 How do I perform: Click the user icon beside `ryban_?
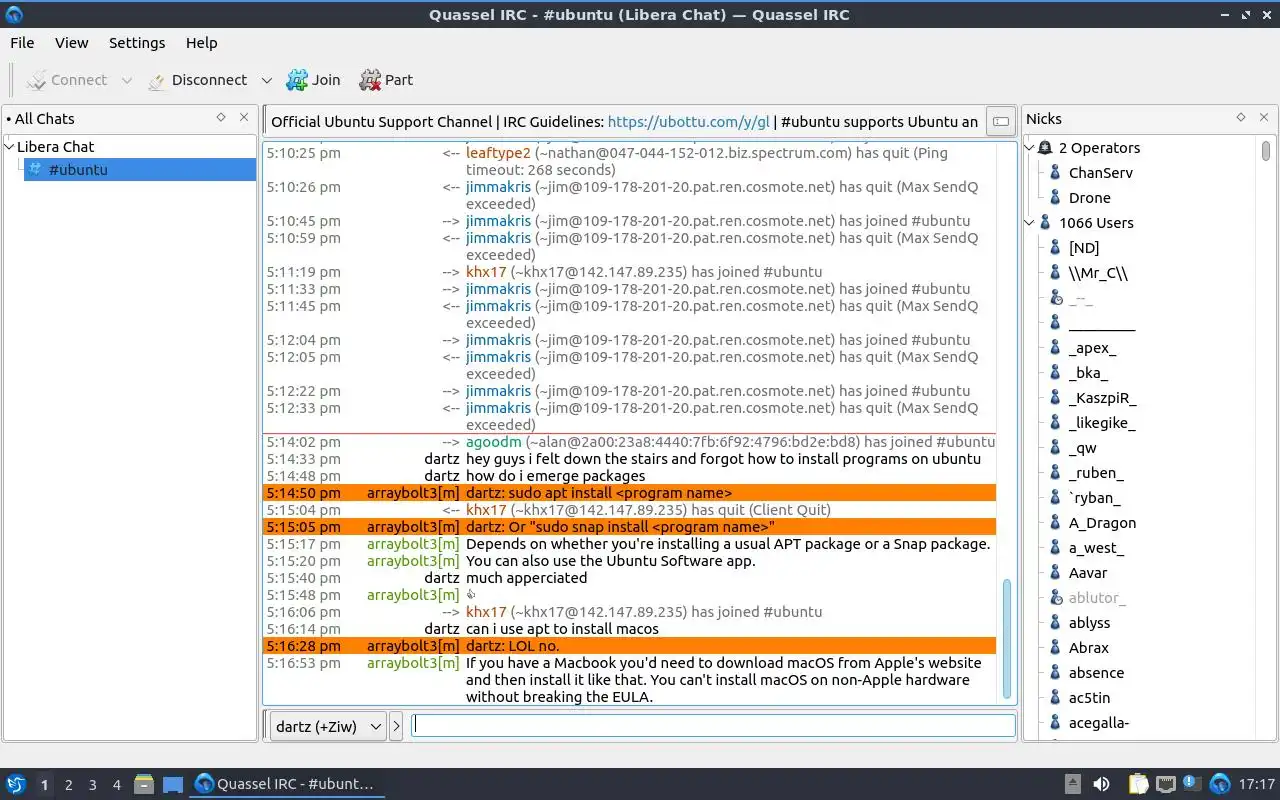(x=1055, y=498)
